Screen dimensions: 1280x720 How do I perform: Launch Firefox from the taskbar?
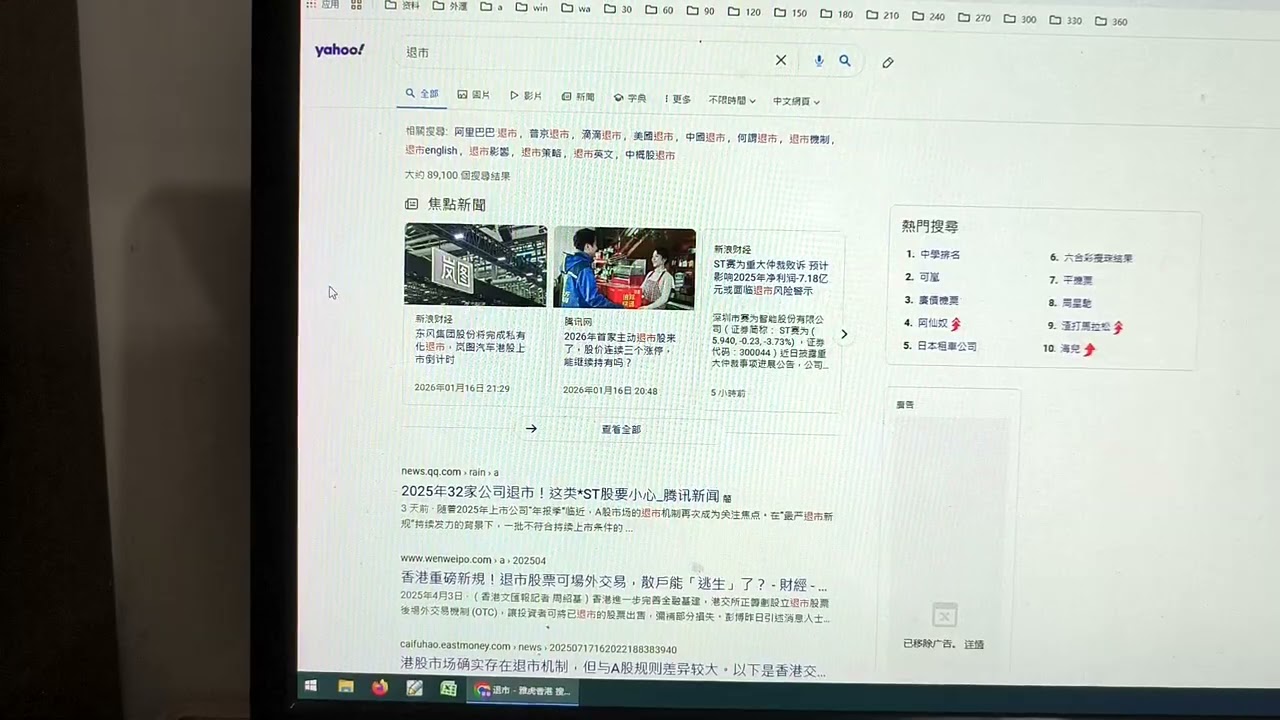click(380, 688)
